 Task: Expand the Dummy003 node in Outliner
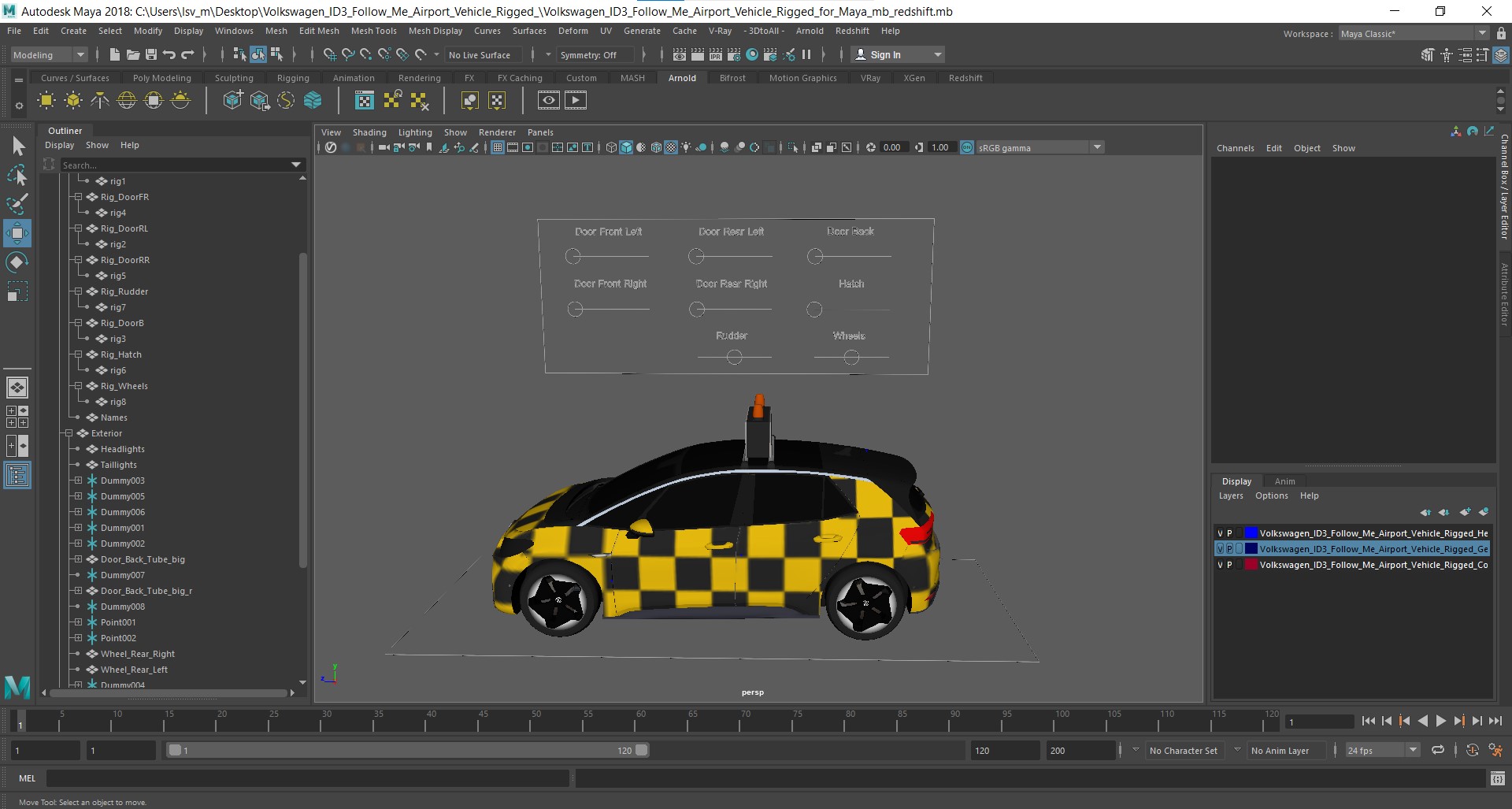78,481
